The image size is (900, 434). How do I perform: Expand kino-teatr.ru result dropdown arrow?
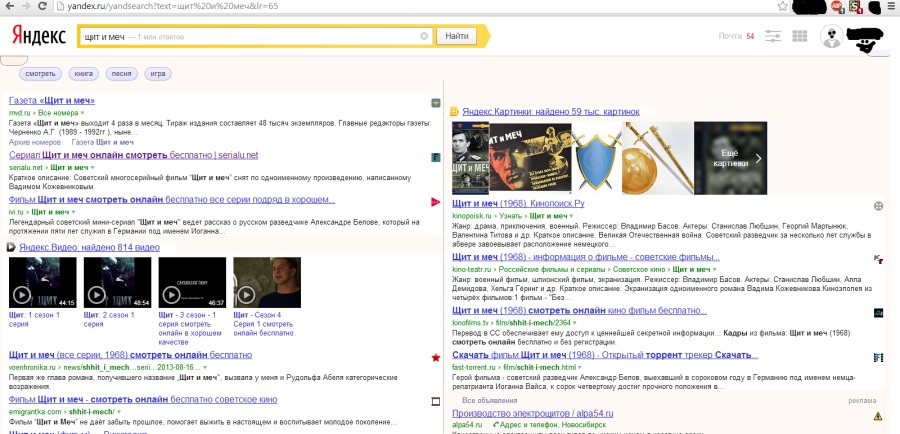[715, 270]
